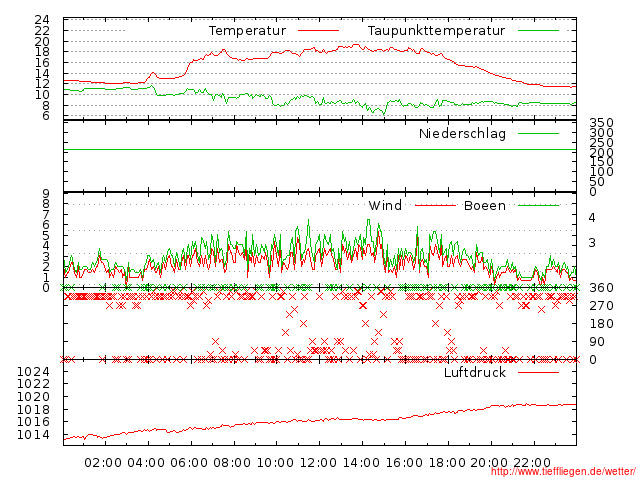Click the red Wind legend line sample
Viewport: 640px width, 480px height.
click(435, 205)
